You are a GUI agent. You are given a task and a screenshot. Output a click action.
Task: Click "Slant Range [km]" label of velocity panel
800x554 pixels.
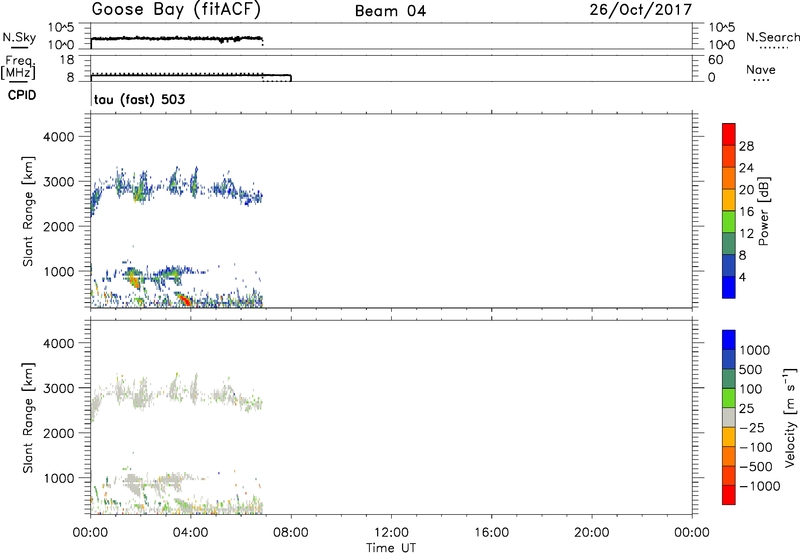pos(28,418)
